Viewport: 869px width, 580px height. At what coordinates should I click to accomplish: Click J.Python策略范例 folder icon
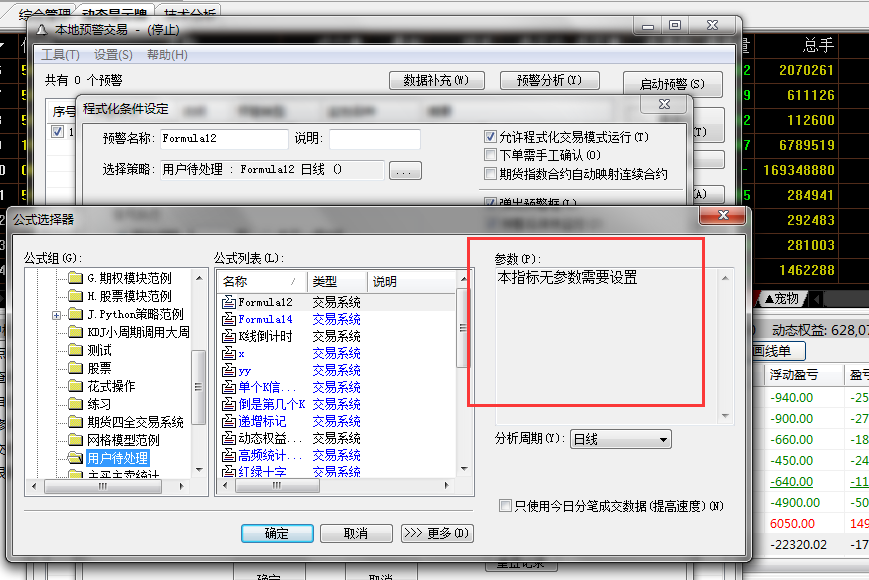75,314
